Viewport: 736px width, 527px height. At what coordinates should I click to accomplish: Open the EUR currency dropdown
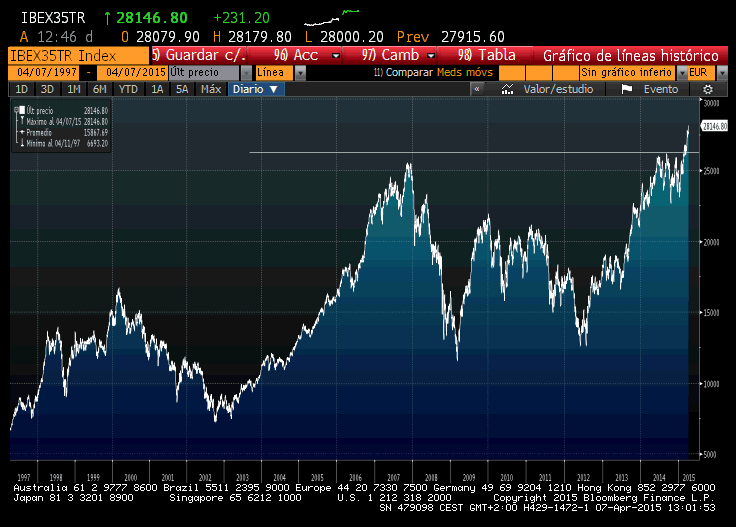[x=722, y=73]
